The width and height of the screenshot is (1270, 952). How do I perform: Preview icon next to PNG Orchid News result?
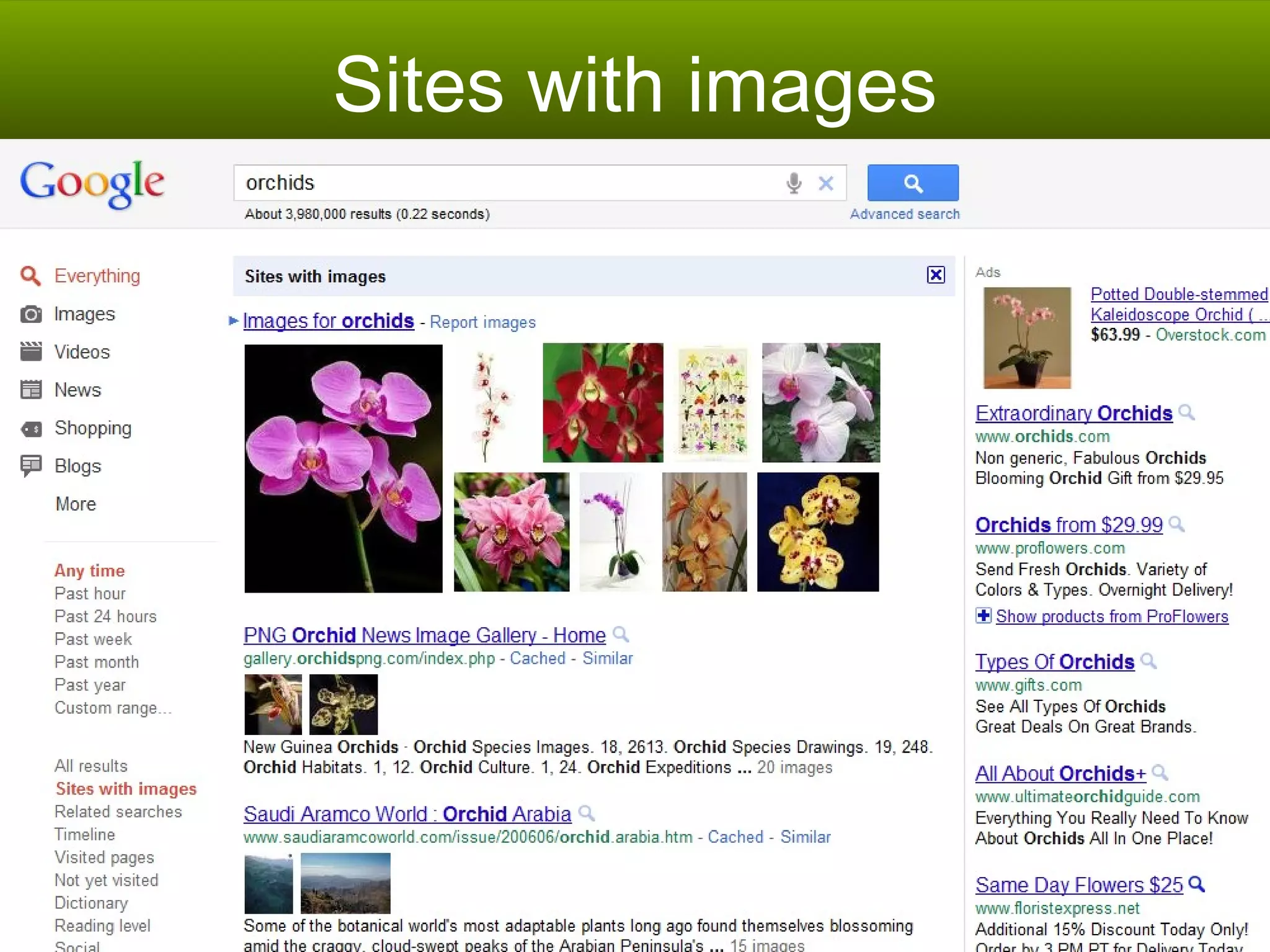pos(621,635)
